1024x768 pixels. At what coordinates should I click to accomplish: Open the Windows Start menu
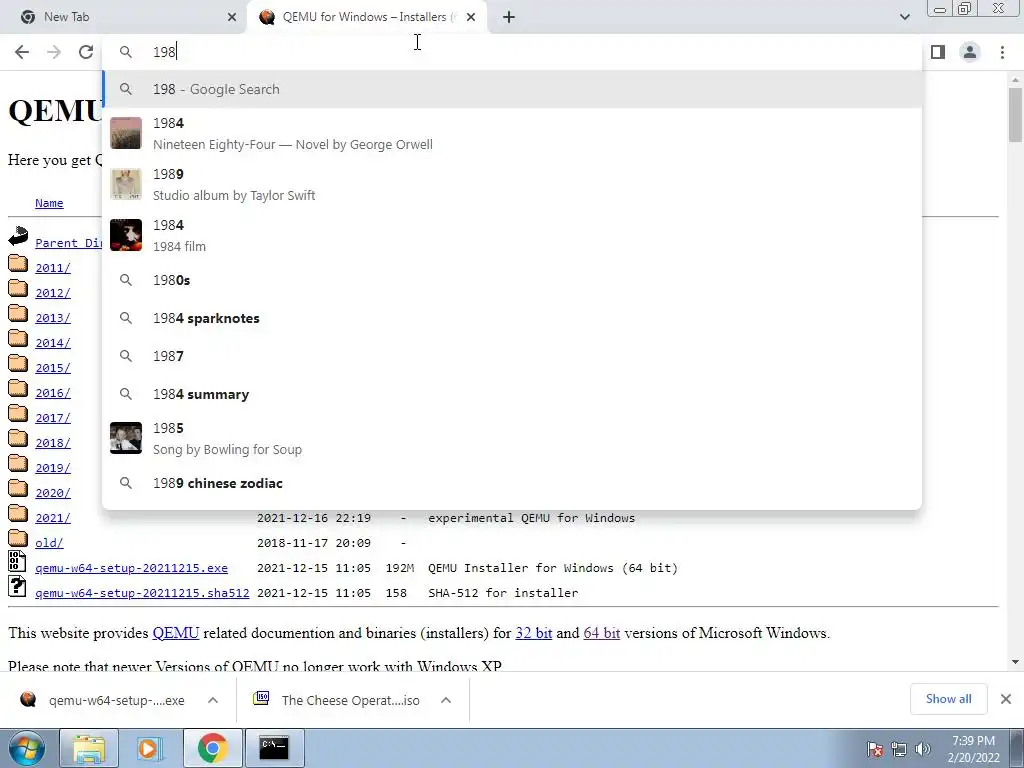point(26,748)
